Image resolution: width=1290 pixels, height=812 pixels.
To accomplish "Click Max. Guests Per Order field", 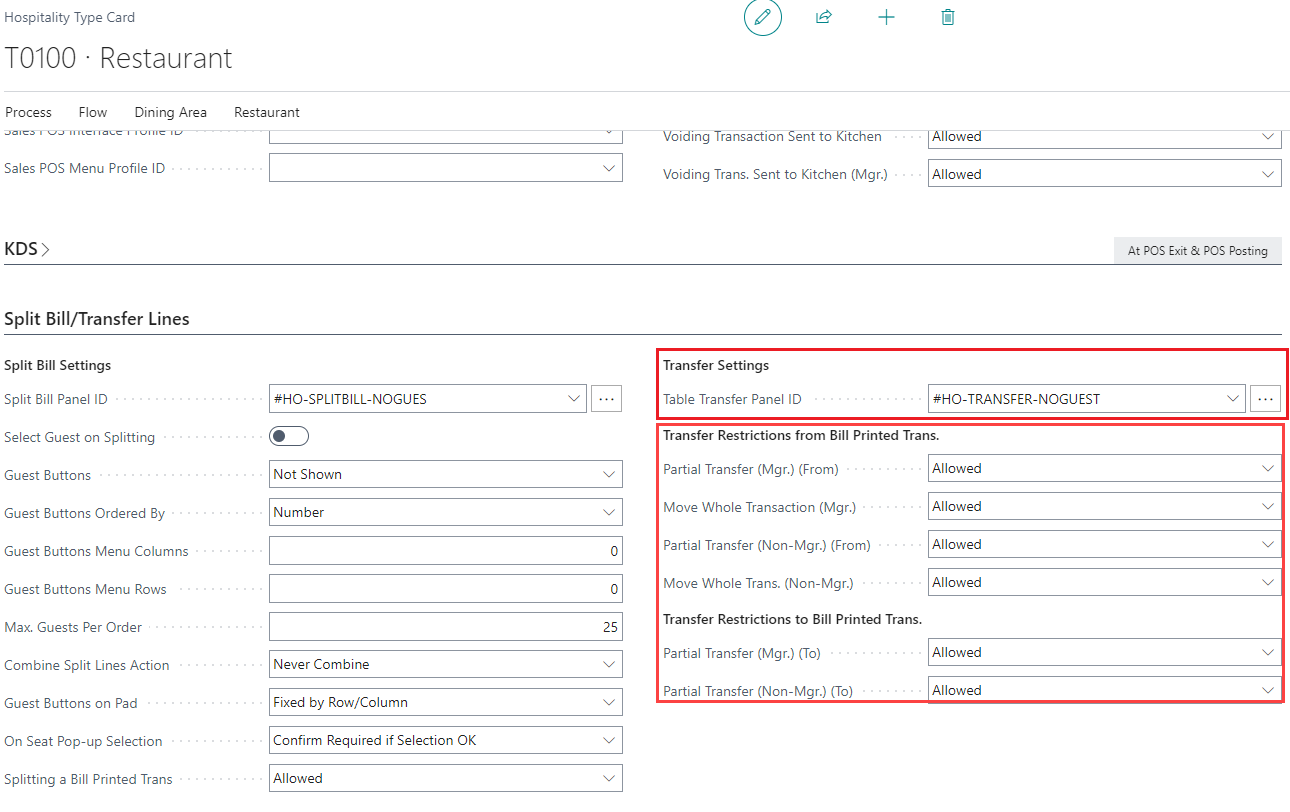I will [445, 627].
